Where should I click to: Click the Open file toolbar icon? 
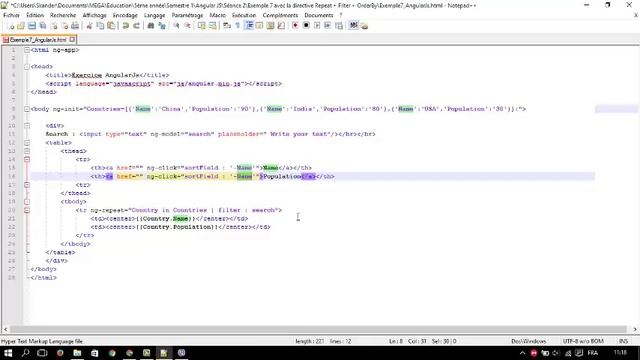pyautogui.click(x=21, y=26)
